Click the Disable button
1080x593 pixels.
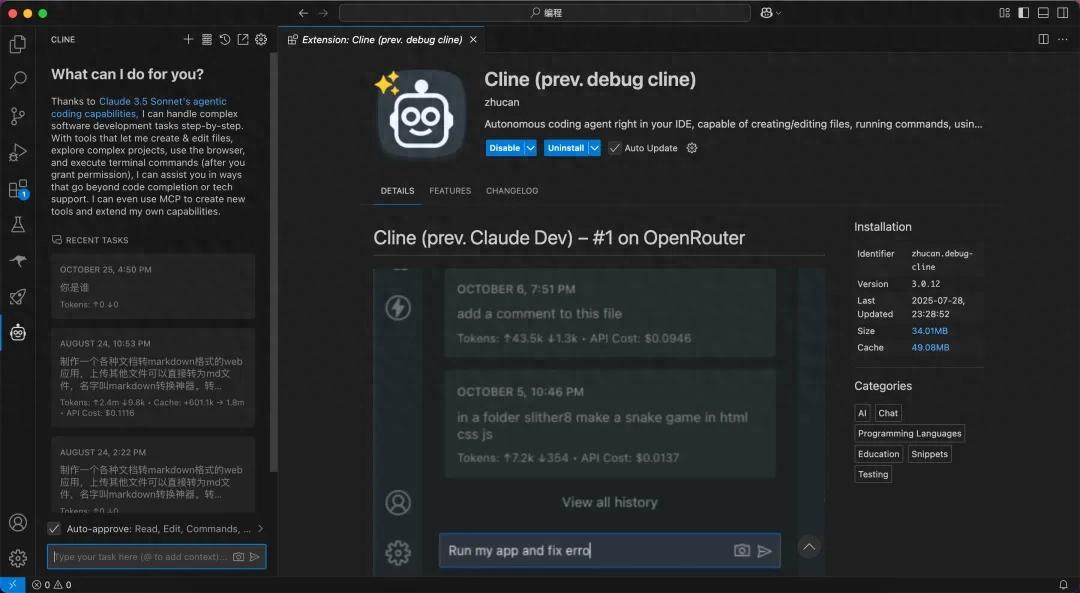point(505,147)
